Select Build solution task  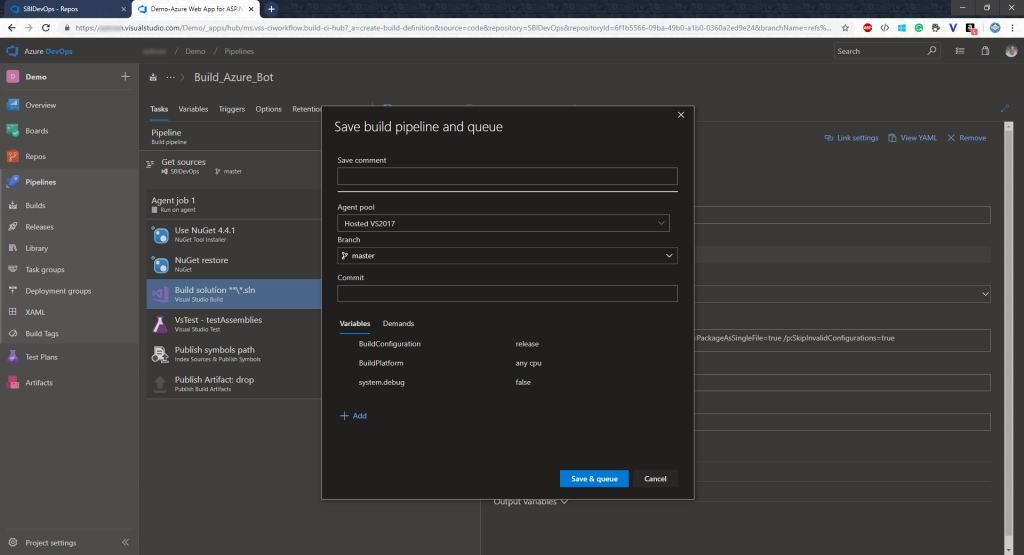click(x=233, y=294)
